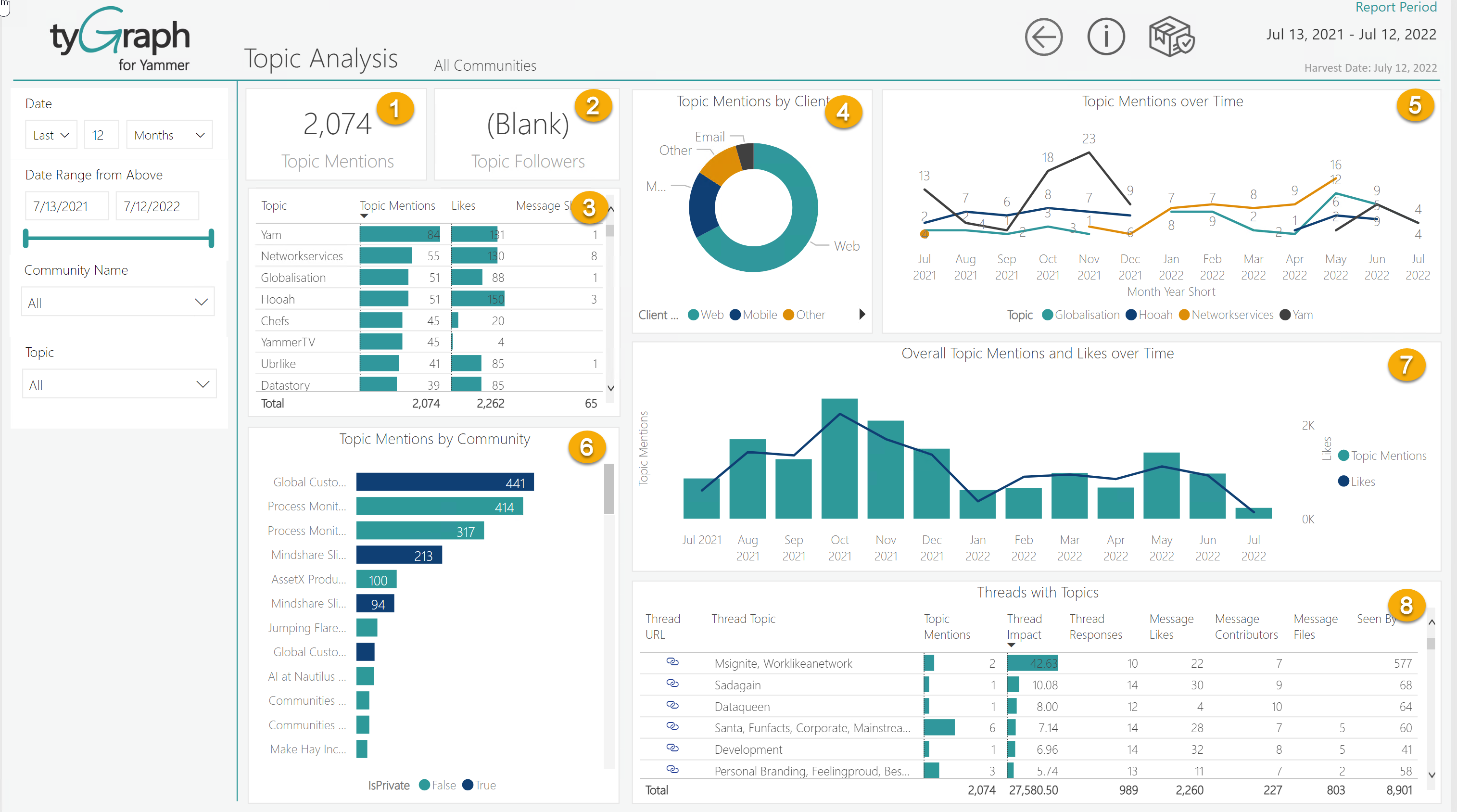This screenshot has height=812, width=1457.
Task: Click the 7/13/2021 date input field
Action: pyautogui.click(x=66, y=206)
